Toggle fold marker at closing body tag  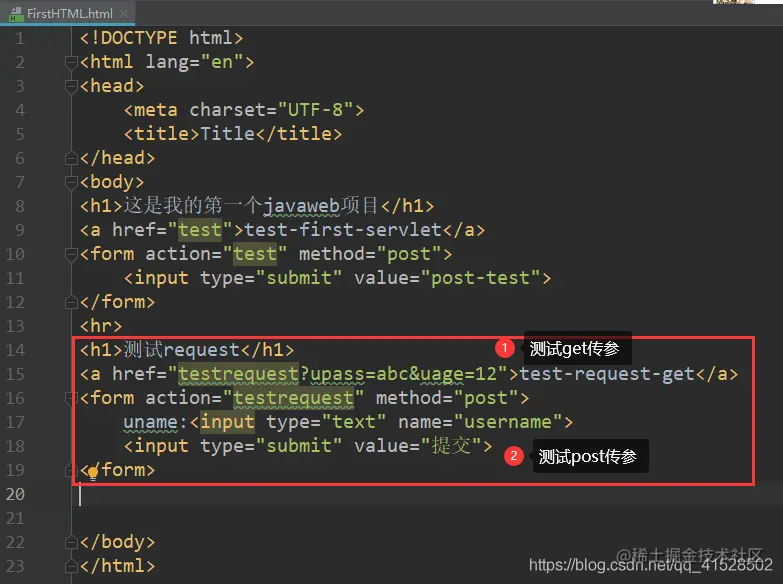click(70, 542)
